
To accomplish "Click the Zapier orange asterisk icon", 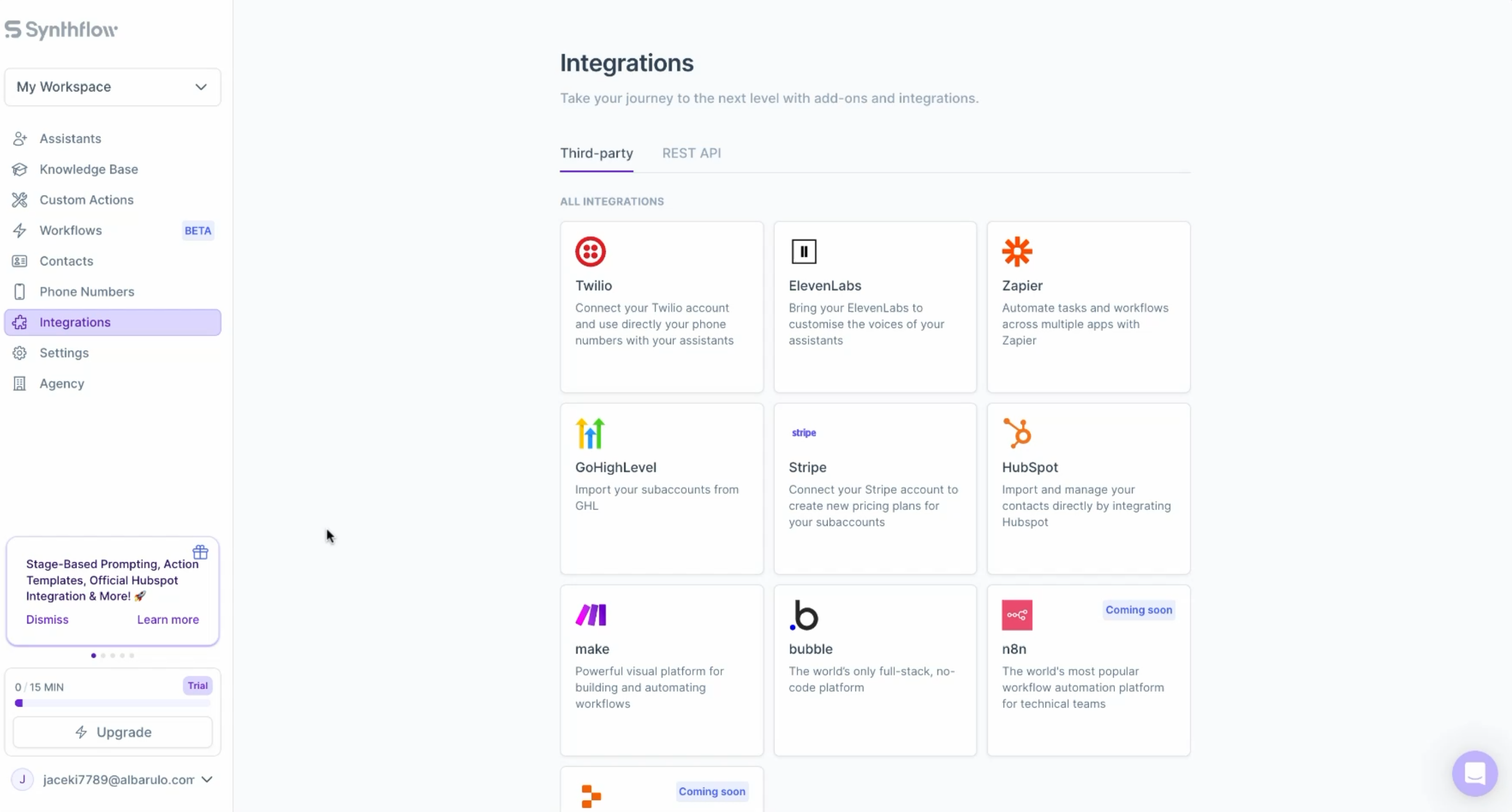I will pyautogui.click(x=1017, y=252).
